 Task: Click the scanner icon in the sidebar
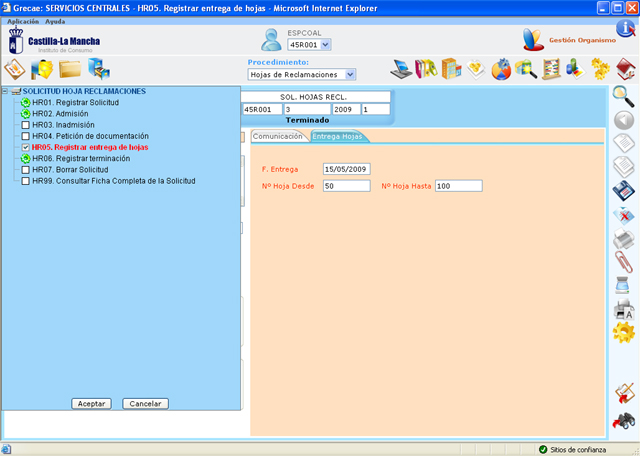click(x=623, y=285)
